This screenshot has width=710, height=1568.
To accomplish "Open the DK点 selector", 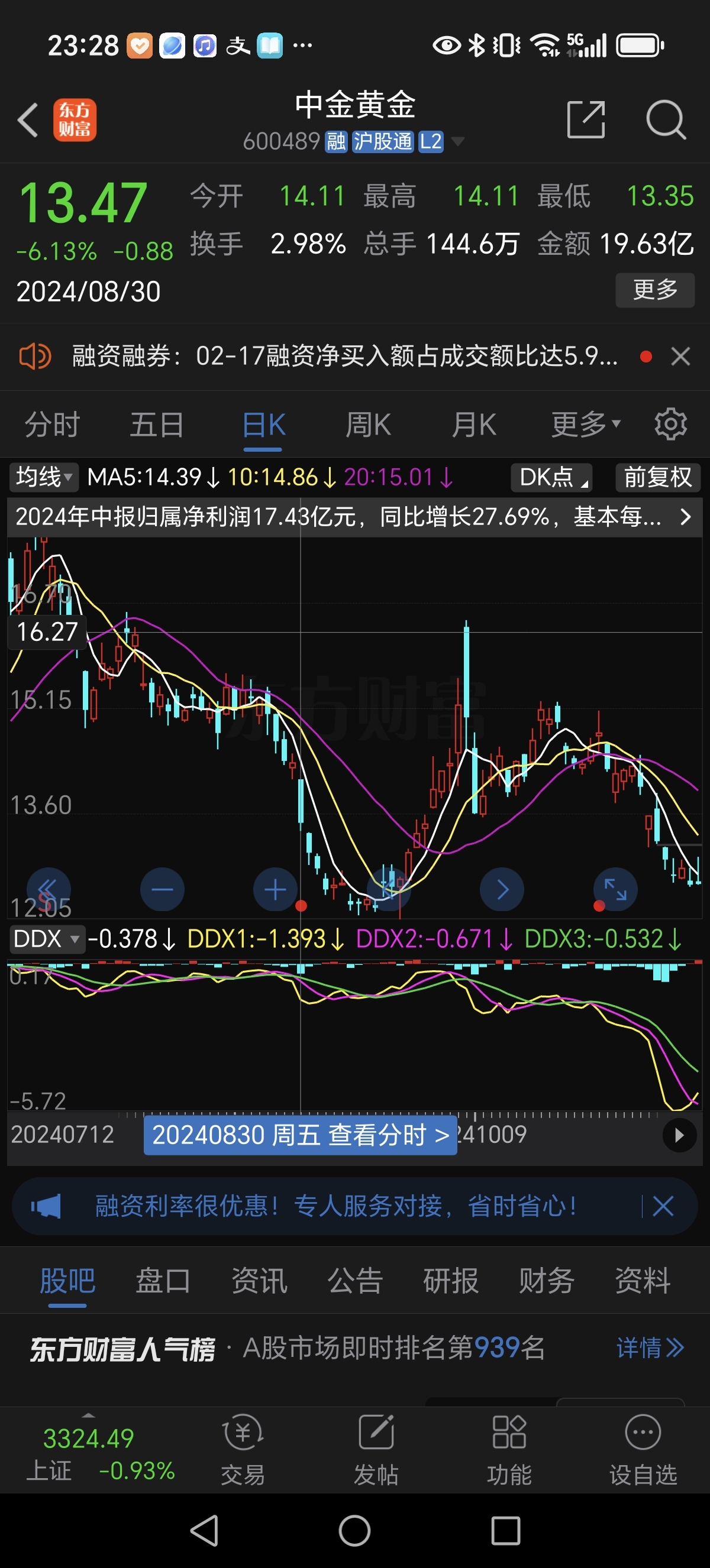I will (551, 477).
